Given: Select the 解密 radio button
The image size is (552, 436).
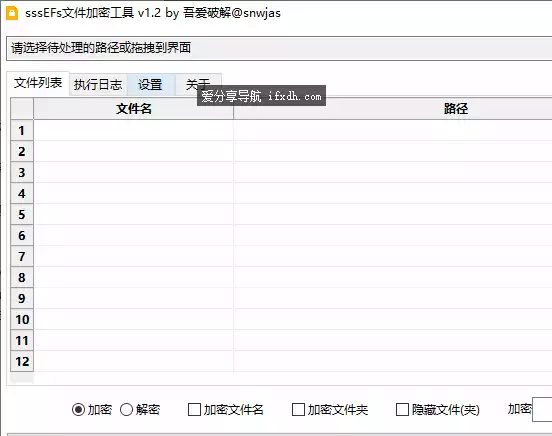Looking at the screenshot, I should tap(126, 410).
